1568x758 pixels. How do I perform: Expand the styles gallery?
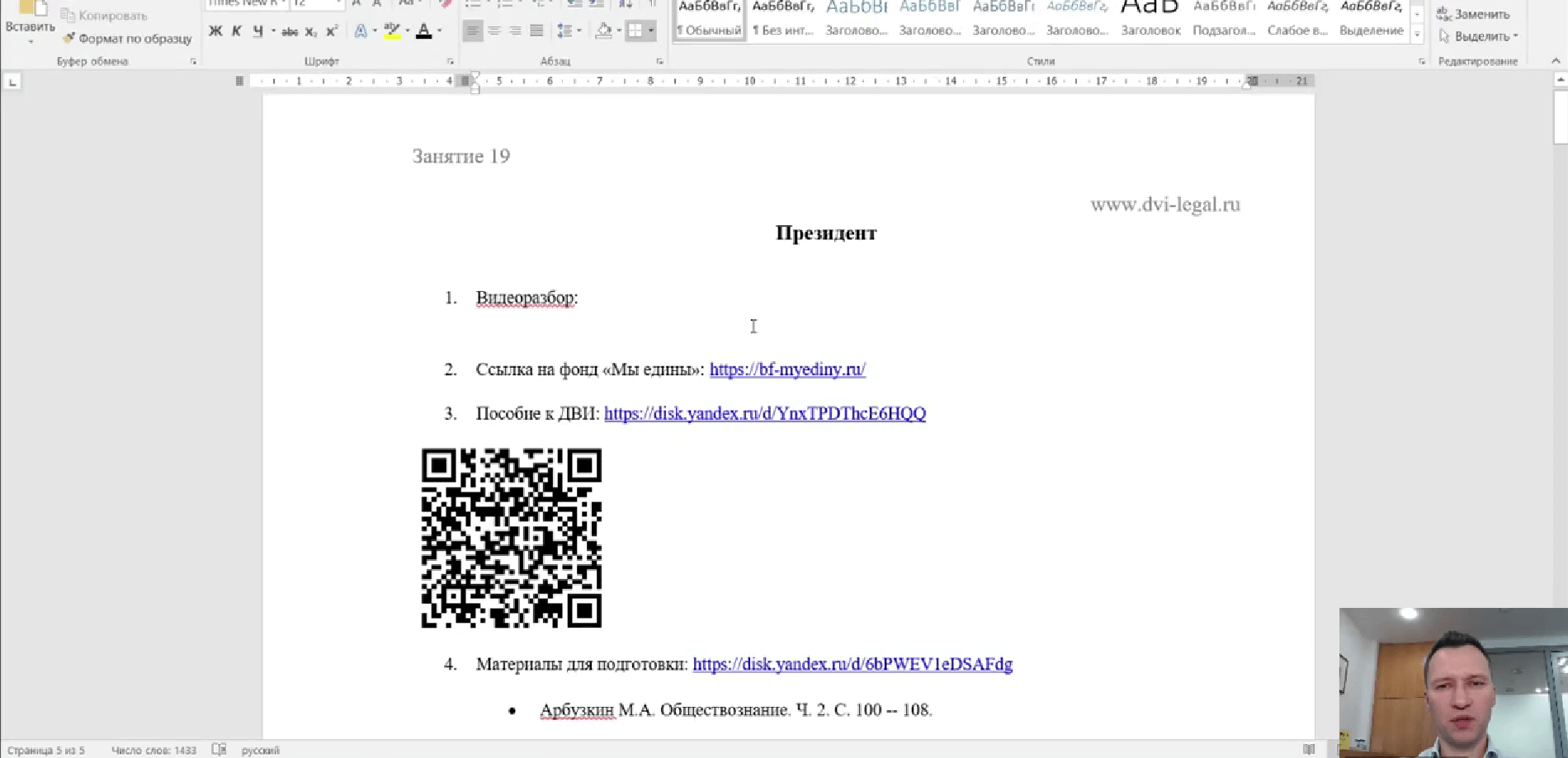pos(1417,35)
